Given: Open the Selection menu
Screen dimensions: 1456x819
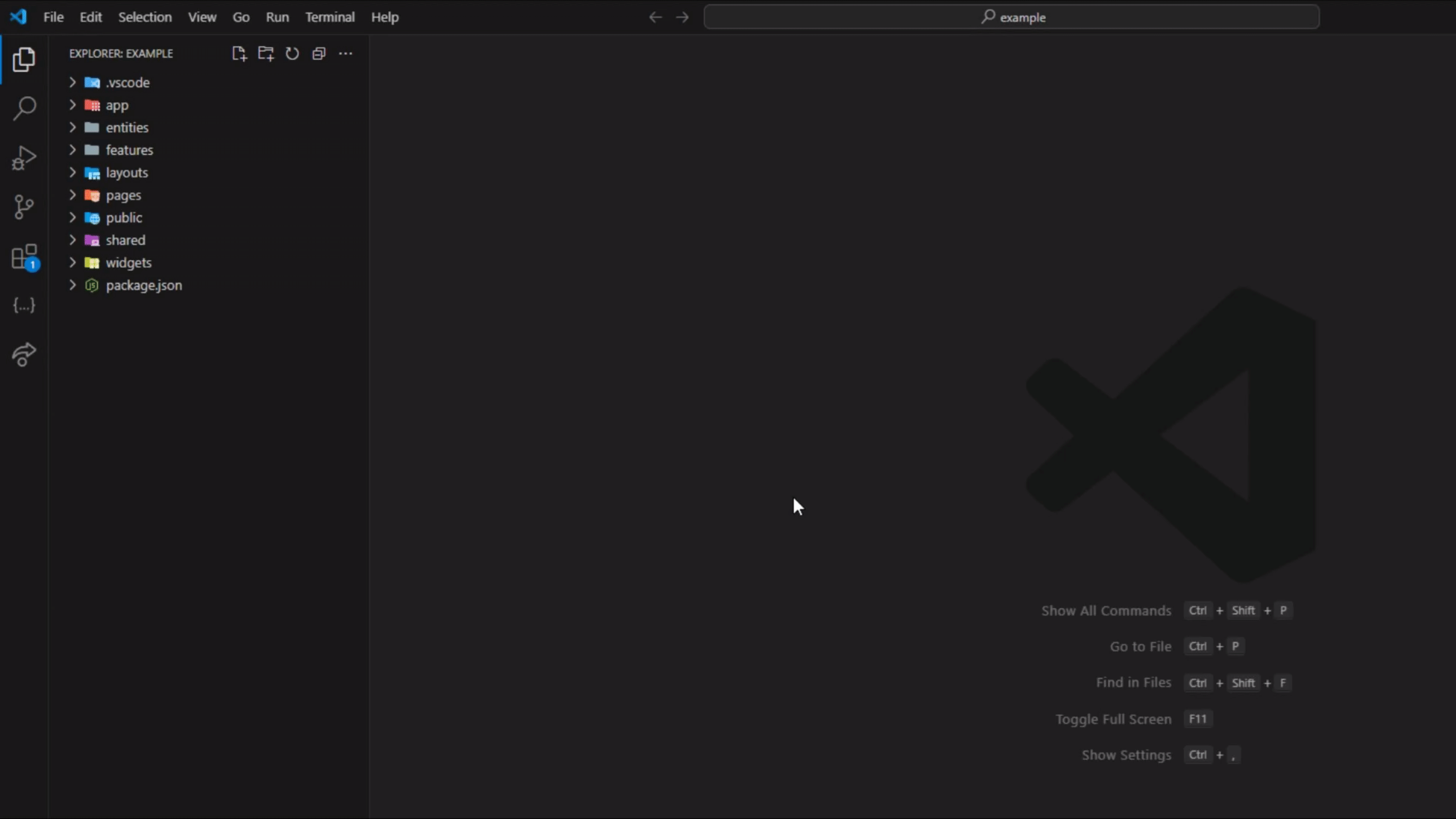Looking at the screenshot, I should [145, 17].
